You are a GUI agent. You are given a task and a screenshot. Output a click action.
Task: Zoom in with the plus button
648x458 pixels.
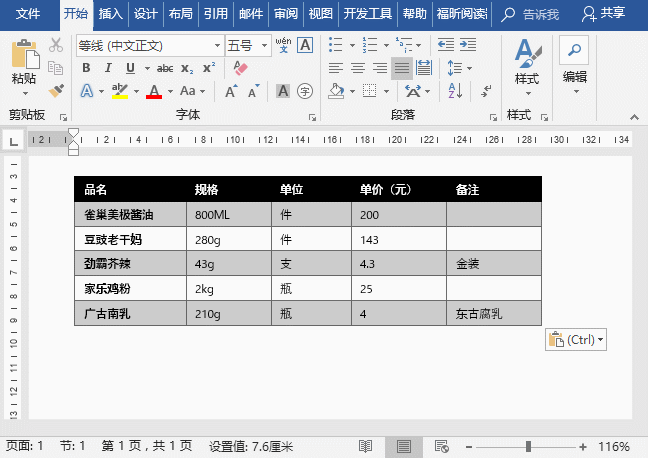[583, 447]
